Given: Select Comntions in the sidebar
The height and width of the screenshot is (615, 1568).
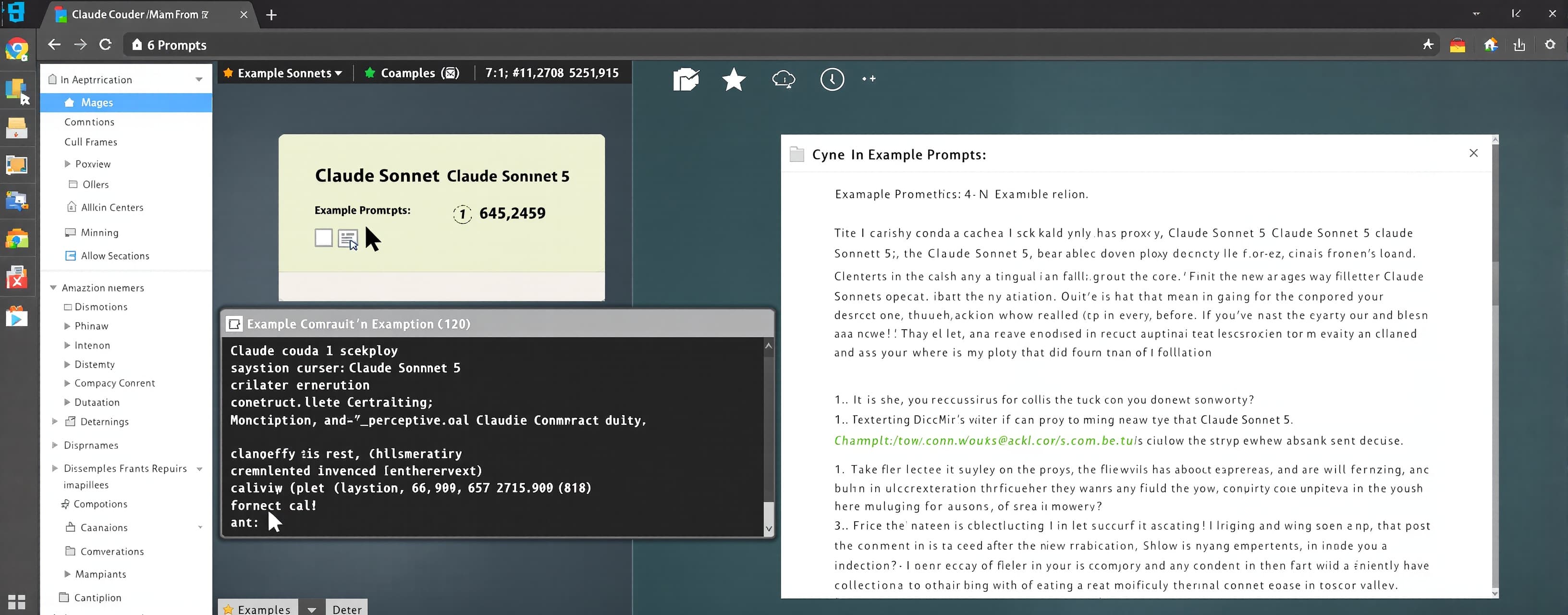Looking at the screenshot, I should click(x=89, y=122).
